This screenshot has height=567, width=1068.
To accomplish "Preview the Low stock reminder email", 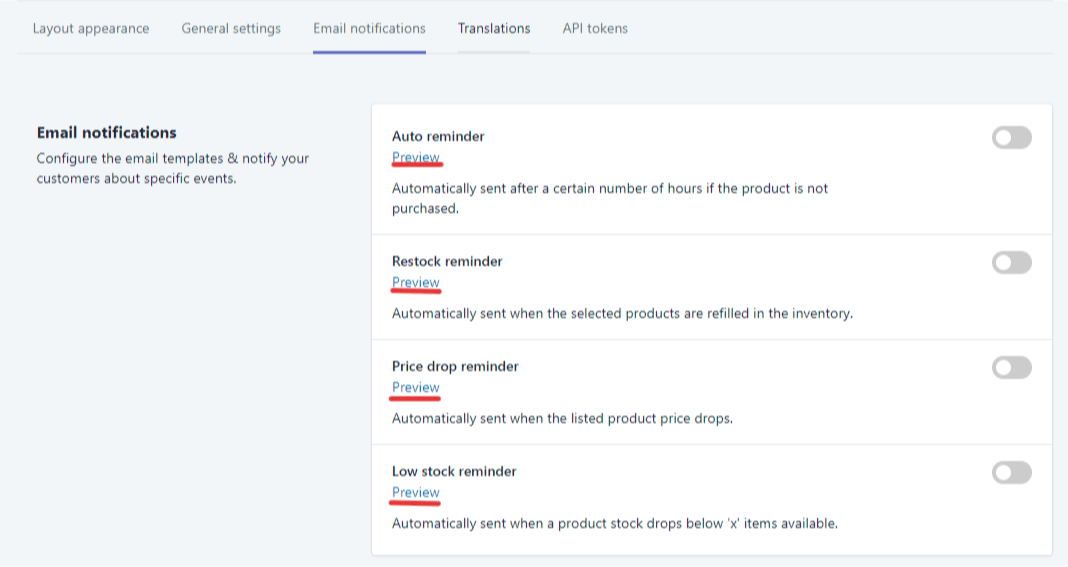I will (x=416, y=493).
